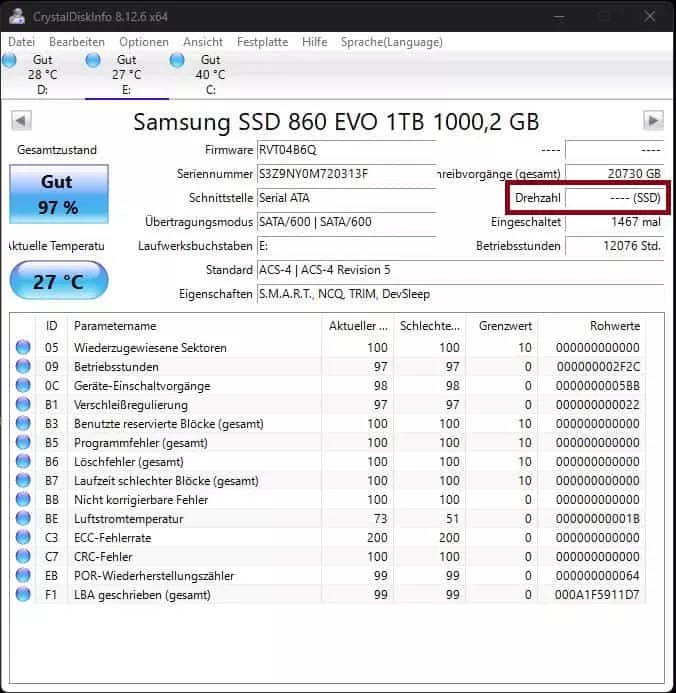
Task: Select the Wiederzugewiesene Sektoren parameter name
Action: tap(150, 348)
